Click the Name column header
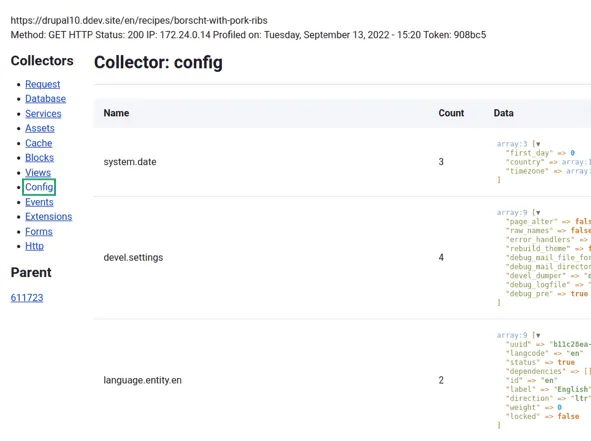The image size is (591, 441). coord(116,113)
